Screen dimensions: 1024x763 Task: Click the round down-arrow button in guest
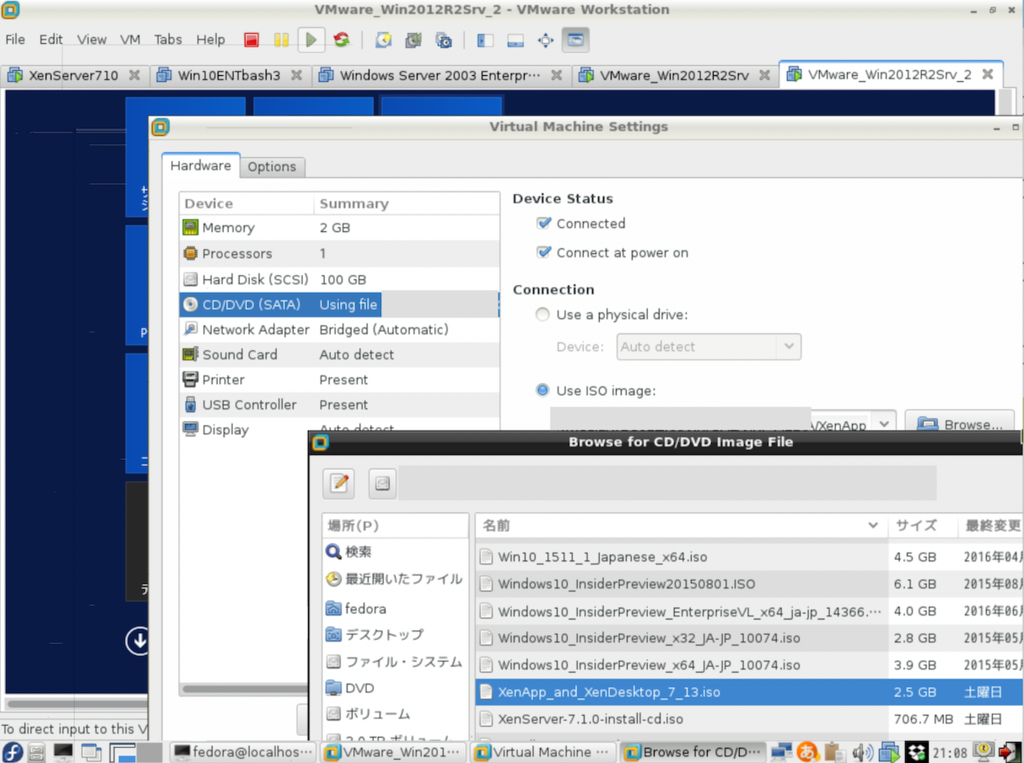coord(138,640)
